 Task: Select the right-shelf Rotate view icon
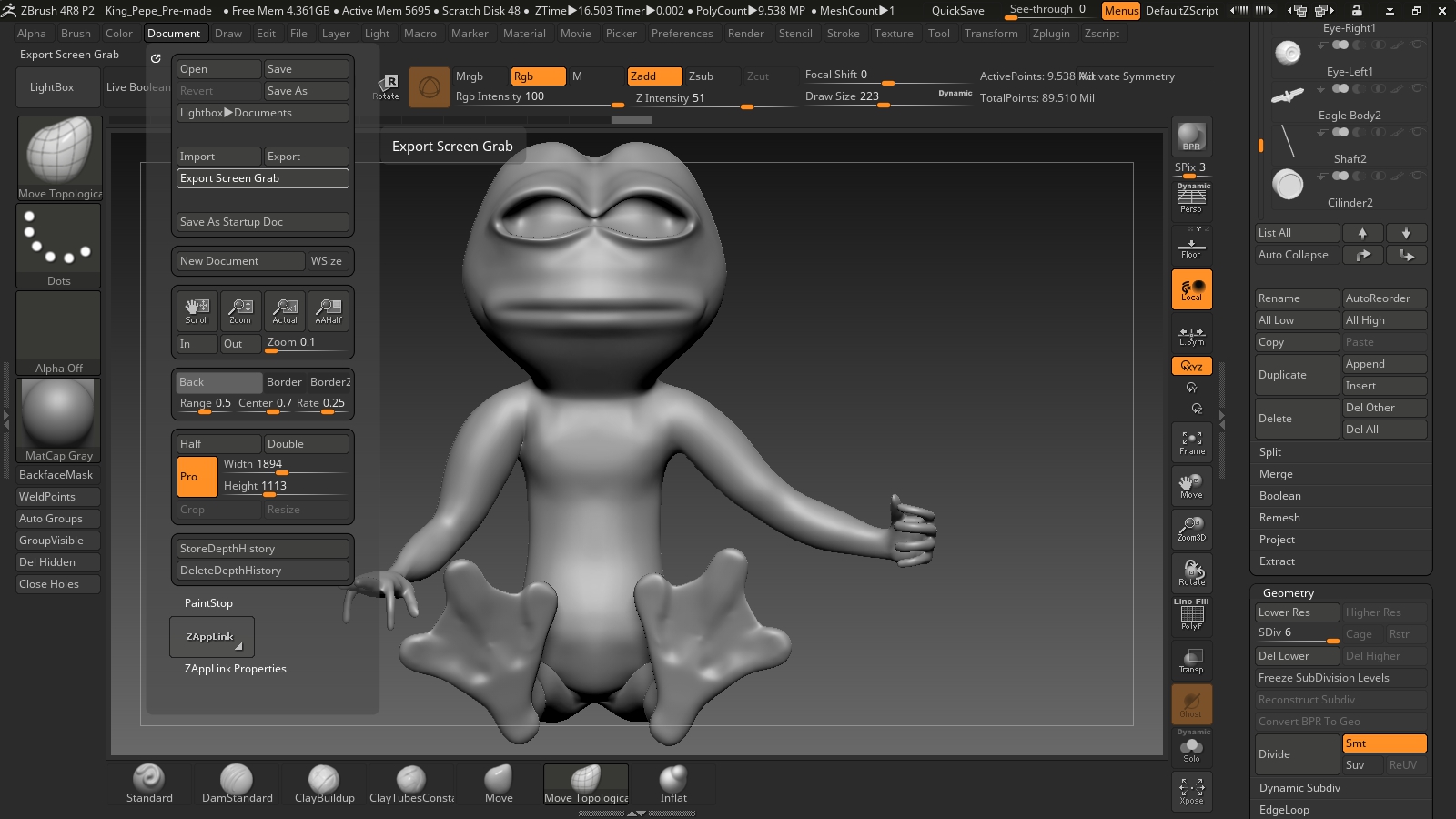point(1191,572)
